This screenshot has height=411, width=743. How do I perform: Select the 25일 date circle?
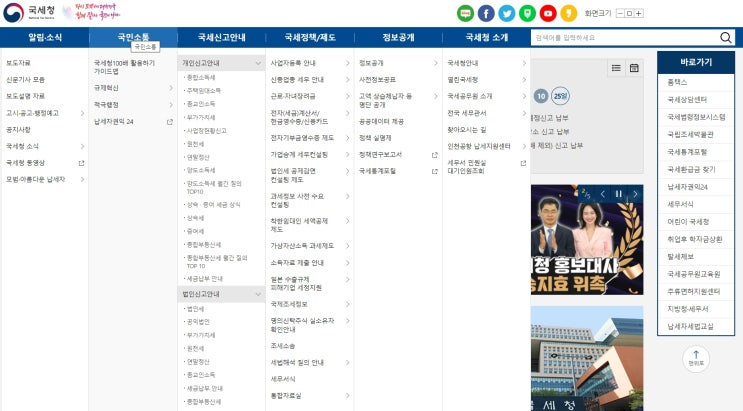tap(561, 96)
